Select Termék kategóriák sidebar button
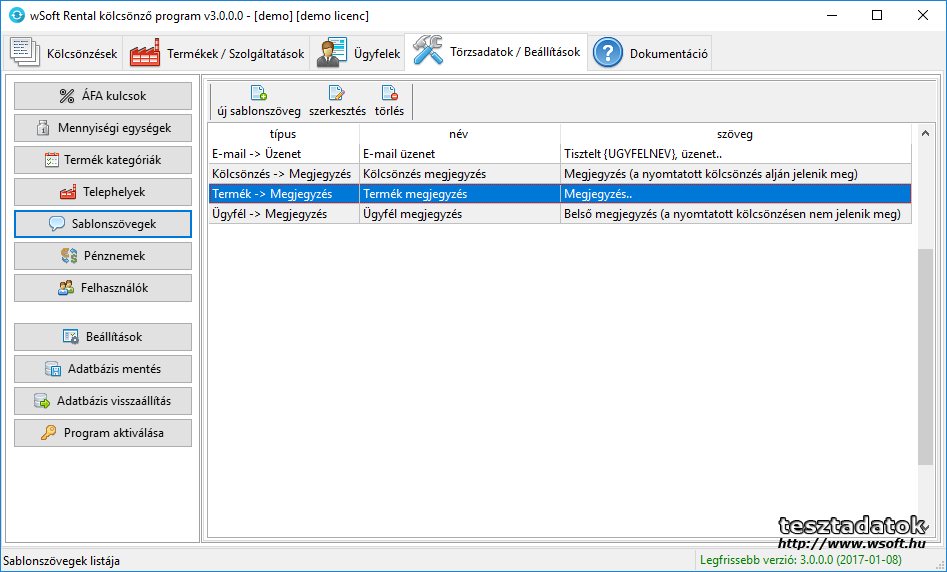Screen dimensions: 947x572 pos(103,160)
